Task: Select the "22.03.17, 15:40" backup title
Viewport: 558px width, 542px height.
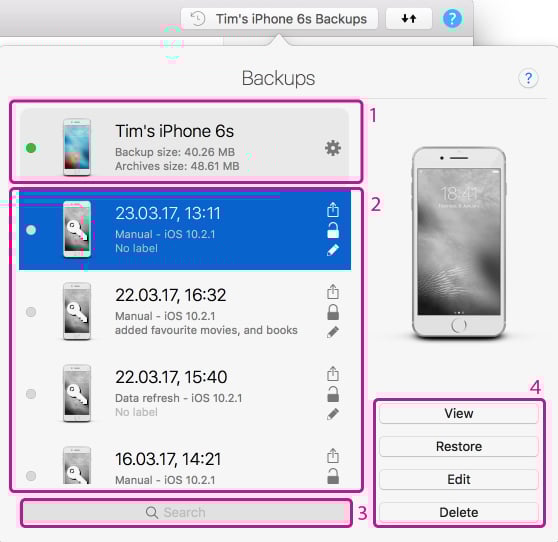Action: [x=171, y=377]
